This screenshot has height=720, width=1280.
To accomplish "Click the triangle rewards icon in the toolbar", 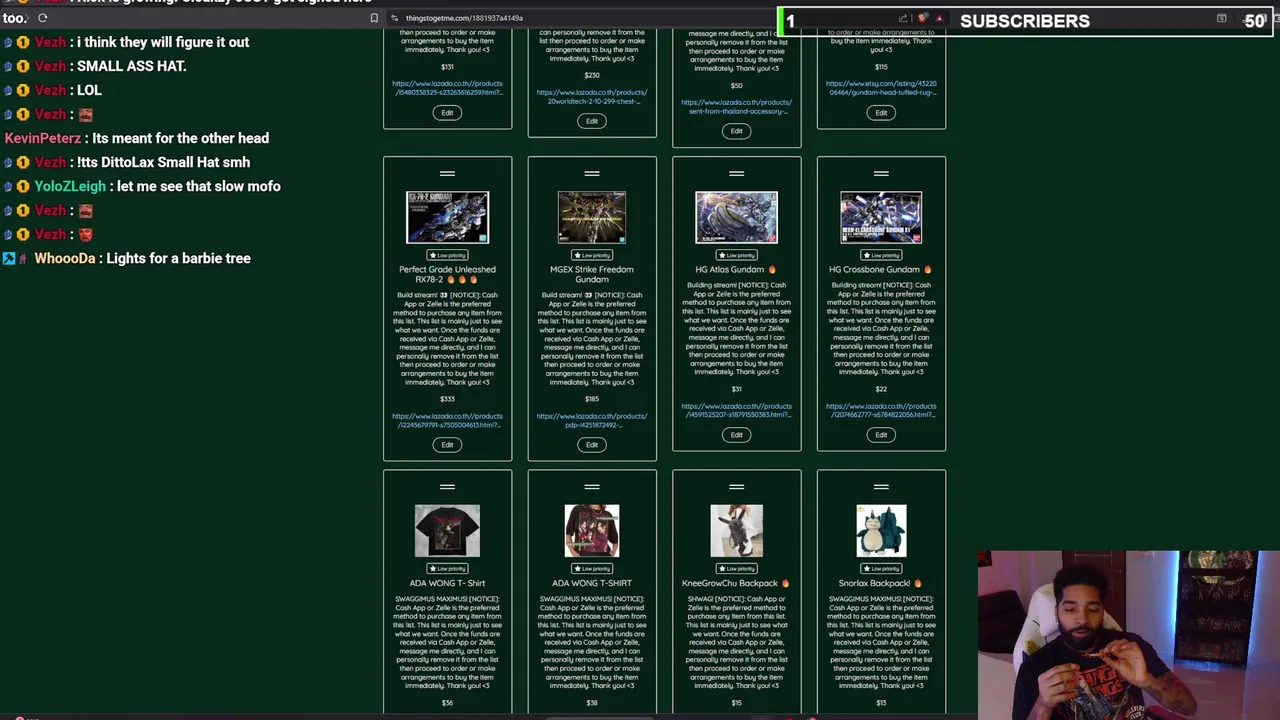I will coord(939,18).
